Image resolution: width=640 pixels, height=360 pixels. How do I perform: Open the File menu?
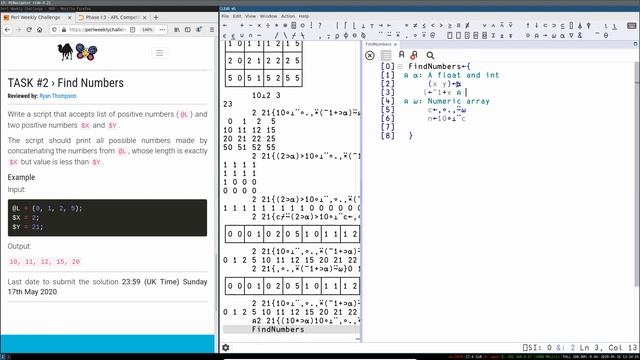(225, 16)
